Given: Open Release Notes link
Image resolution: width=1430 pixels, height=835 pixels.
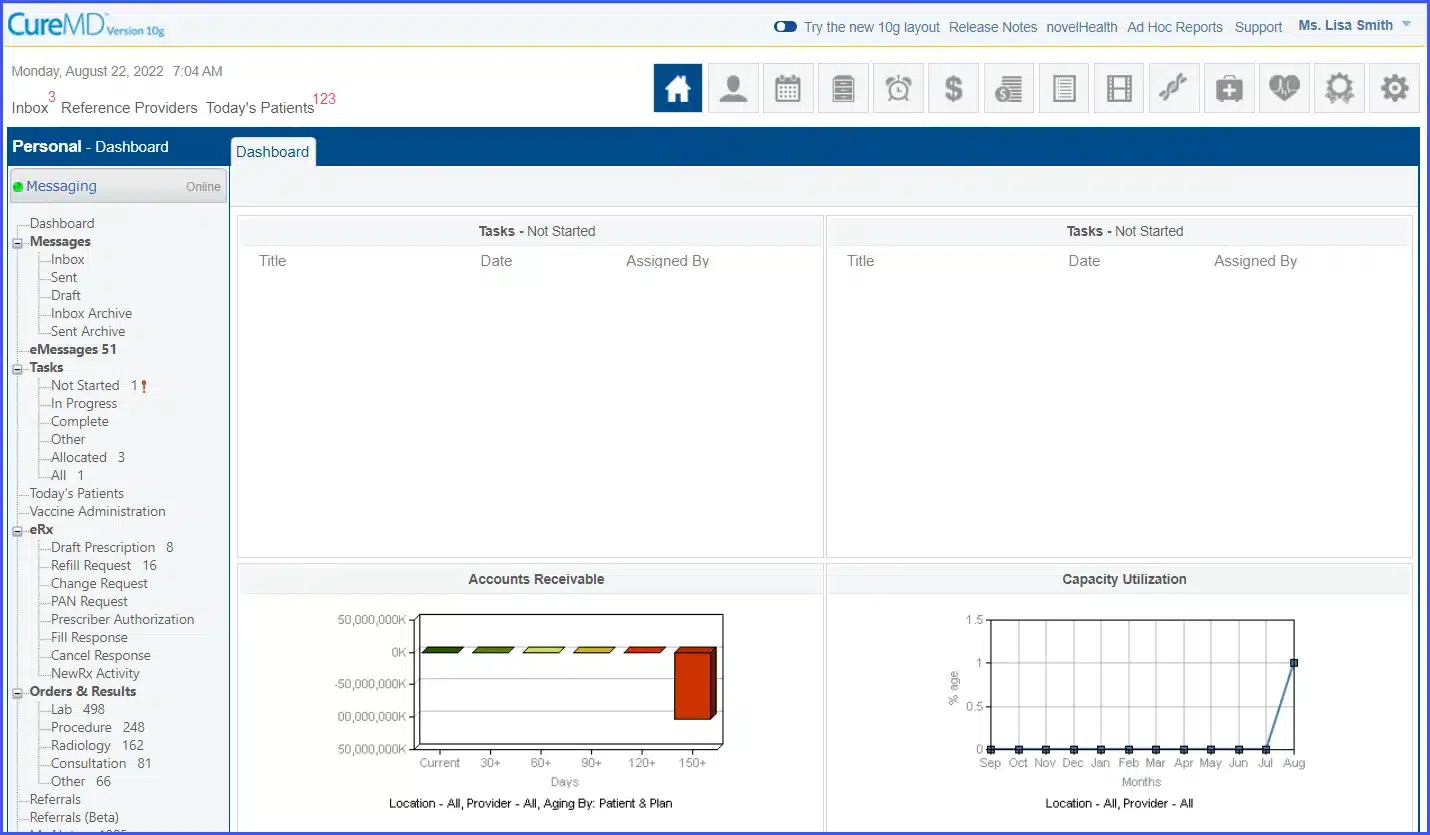Looking at the screenshot, I should [x=993, y=27].
